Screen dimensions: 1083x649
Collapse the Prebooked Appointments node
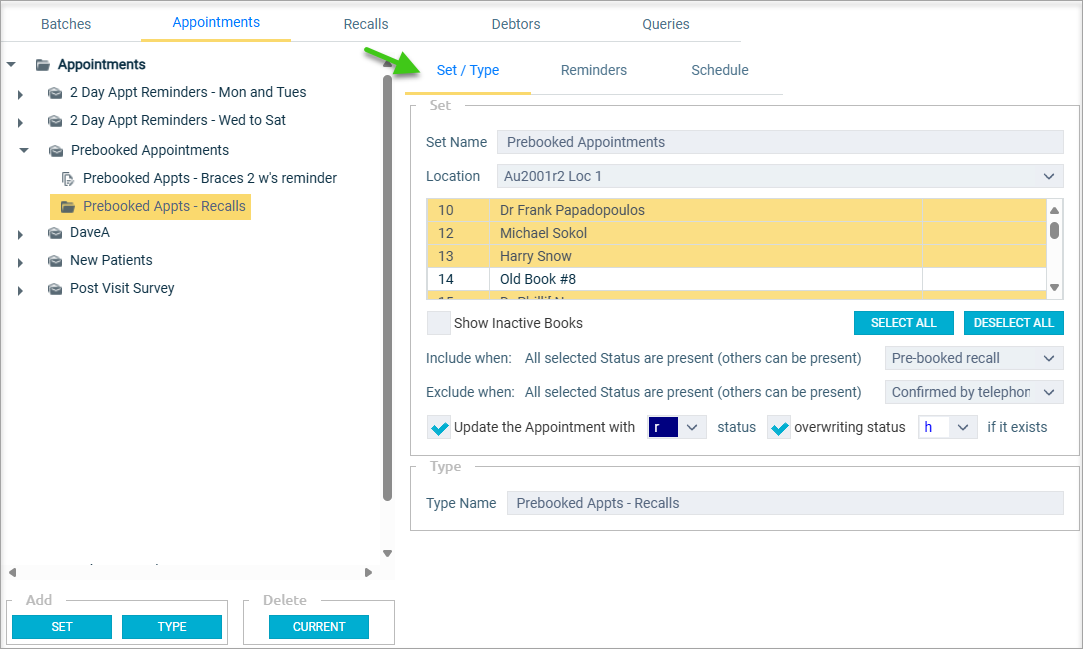pyautogui.click(x=24, y=150)
